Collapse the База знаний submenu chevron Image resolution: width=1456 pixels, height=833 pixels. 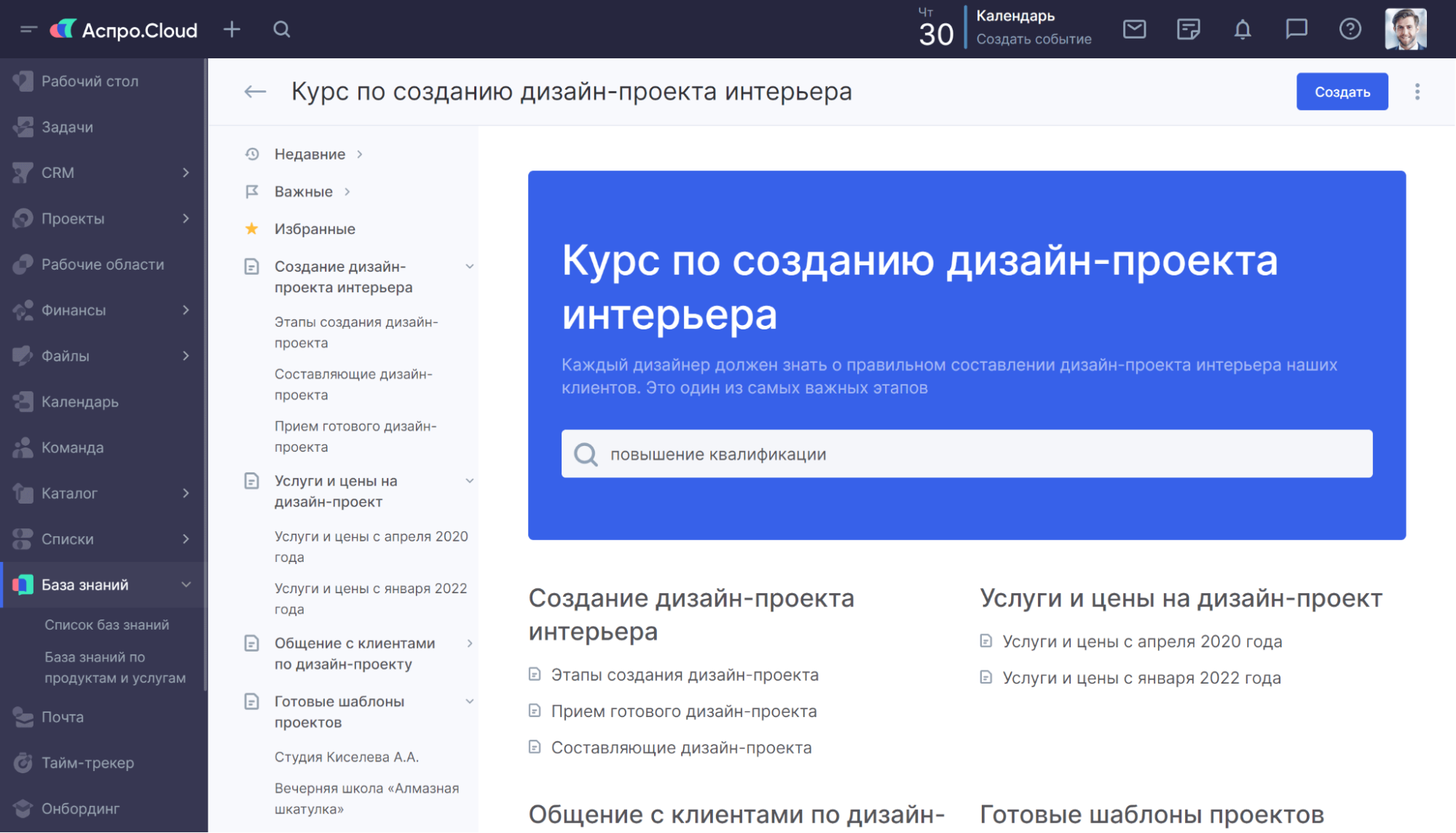[x=186, y=584]
